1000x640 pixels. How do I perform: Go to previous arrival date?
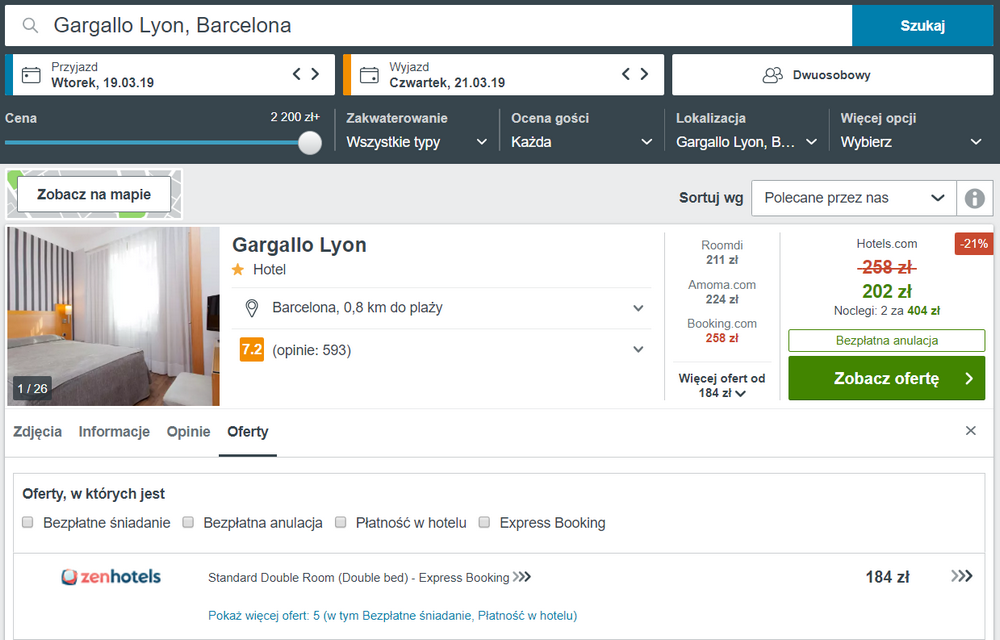coord(297,74)
